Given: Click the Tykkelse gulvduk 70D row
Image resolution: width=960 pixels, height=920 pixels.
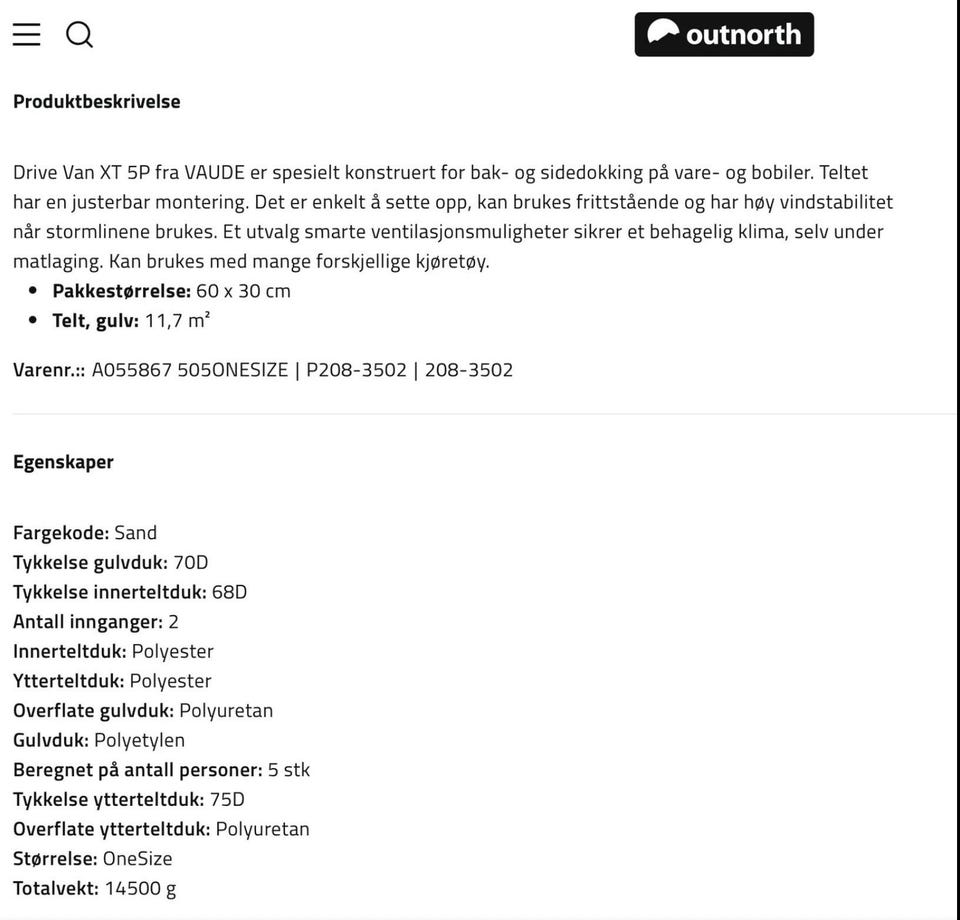Looking at the screenshot, I should (111, 563).
